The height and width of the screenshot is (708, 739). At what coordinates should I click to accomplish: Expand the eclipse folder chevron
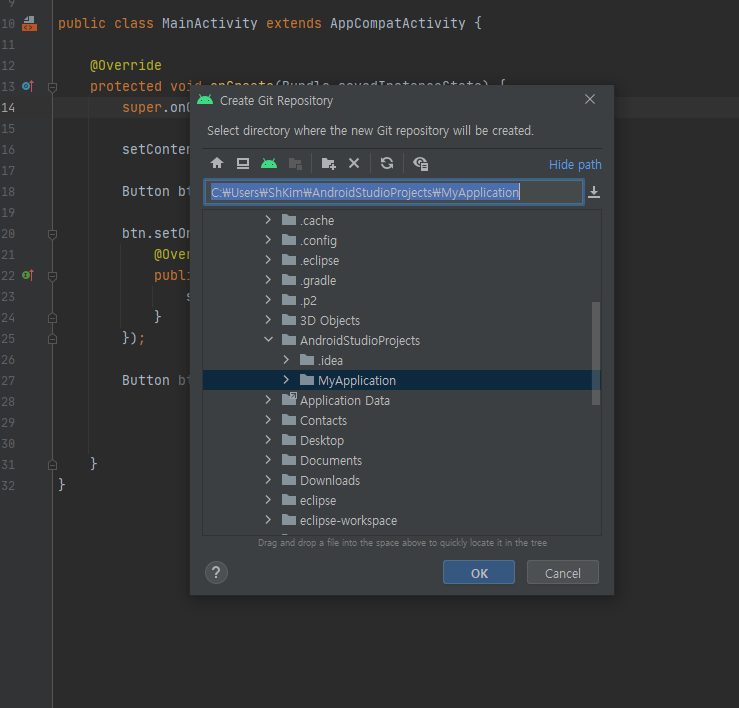268,500
